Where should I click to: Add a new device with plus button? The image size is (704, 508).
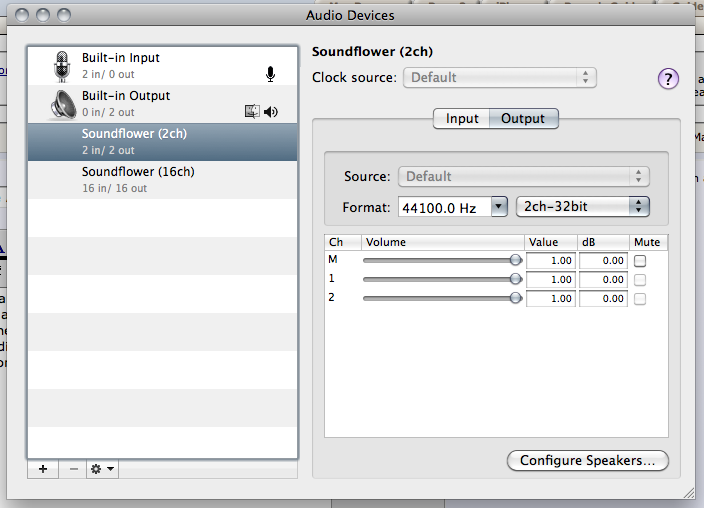[43, 469]
